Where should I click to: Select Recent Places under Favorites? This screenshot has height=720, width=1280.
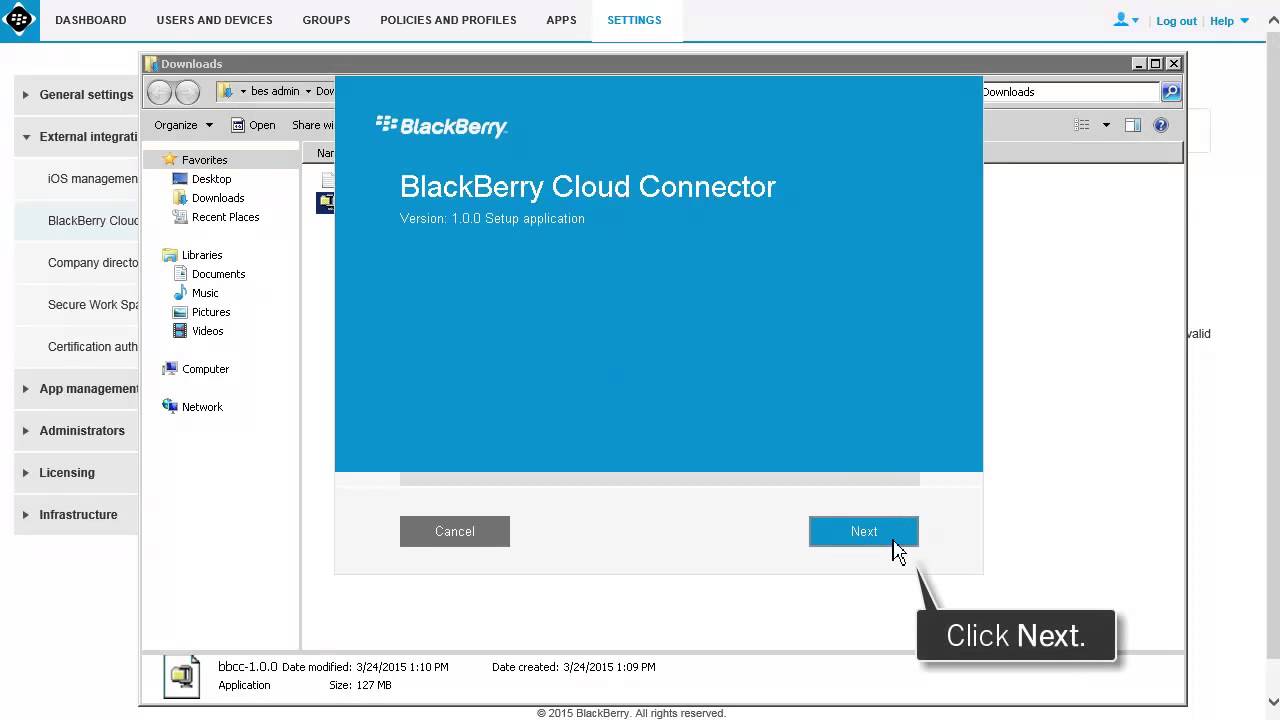tap(225, 217)
